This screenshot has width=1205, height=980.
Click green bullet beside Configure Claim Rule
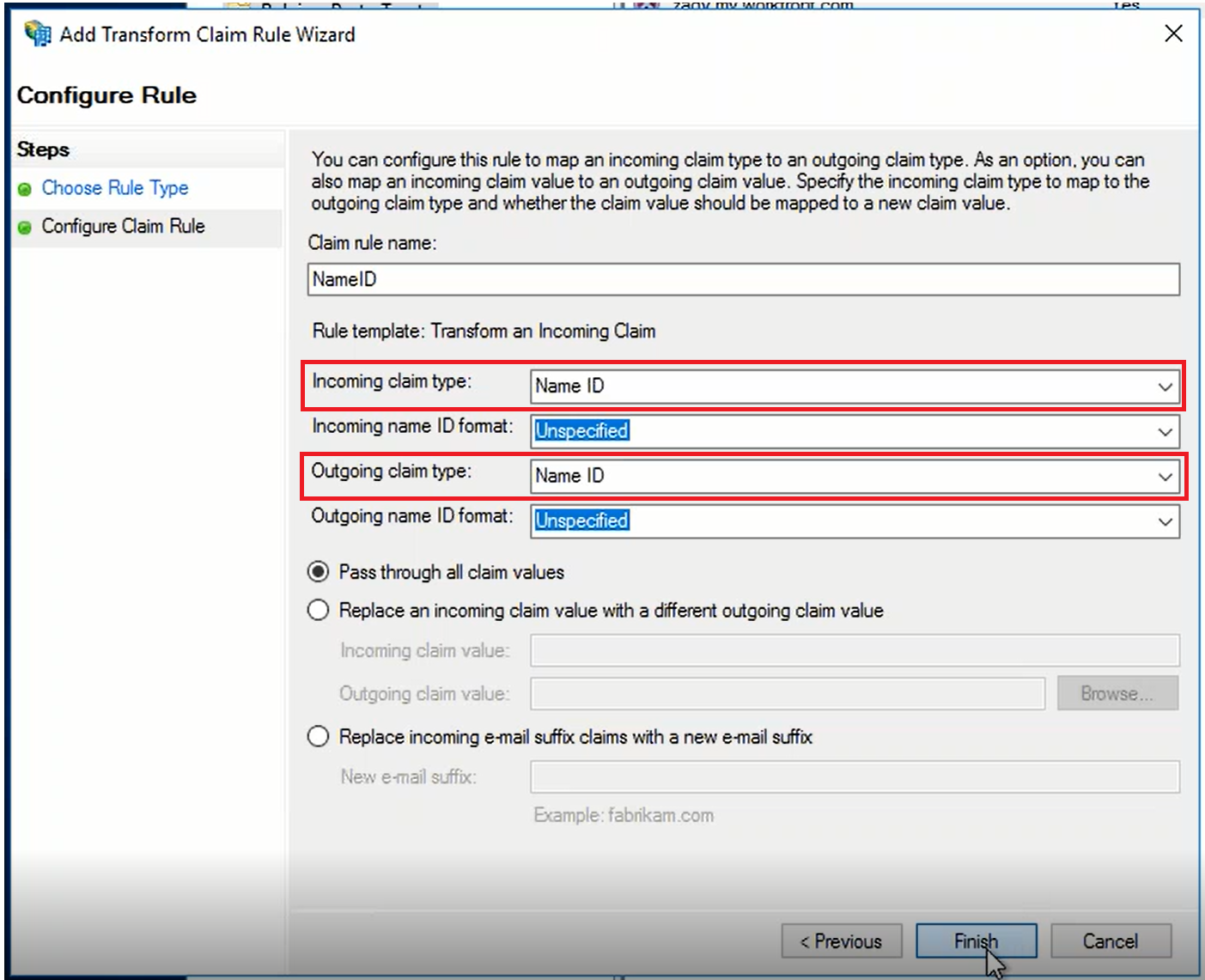click(x=25, y=228)
